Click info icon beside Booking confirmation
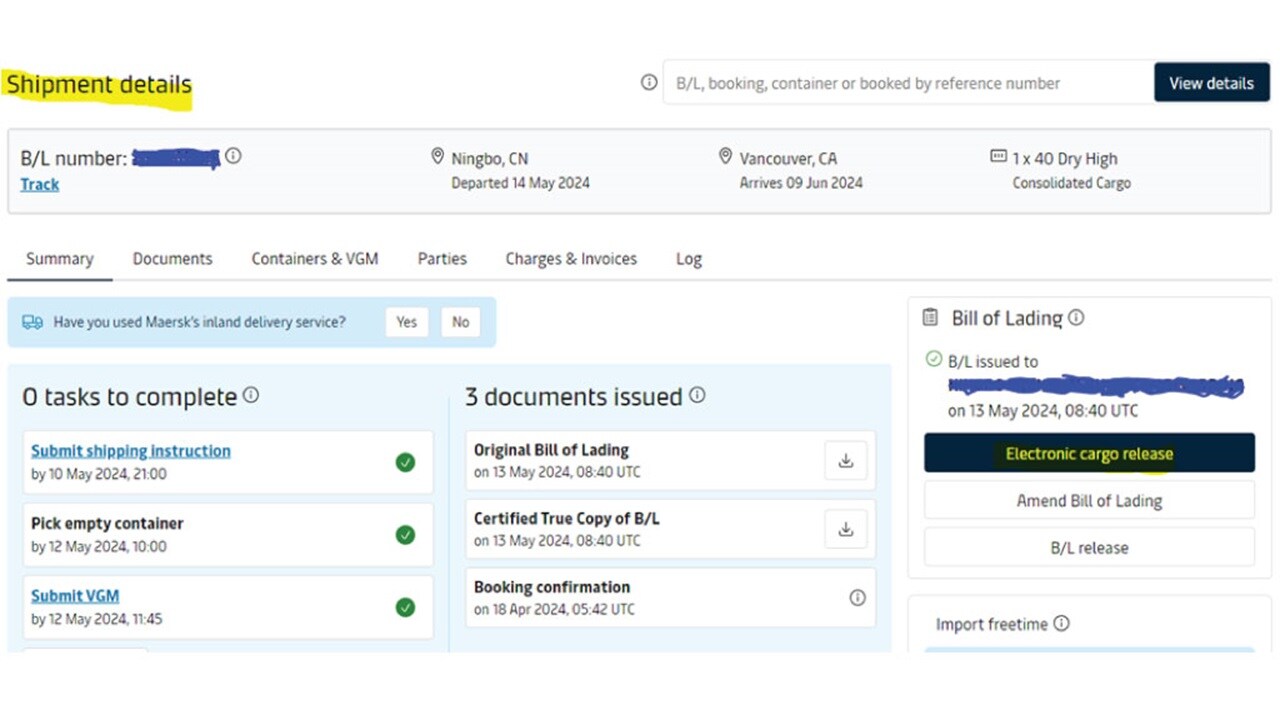The width and height of the screenshot is (1280, 720). 857,598
